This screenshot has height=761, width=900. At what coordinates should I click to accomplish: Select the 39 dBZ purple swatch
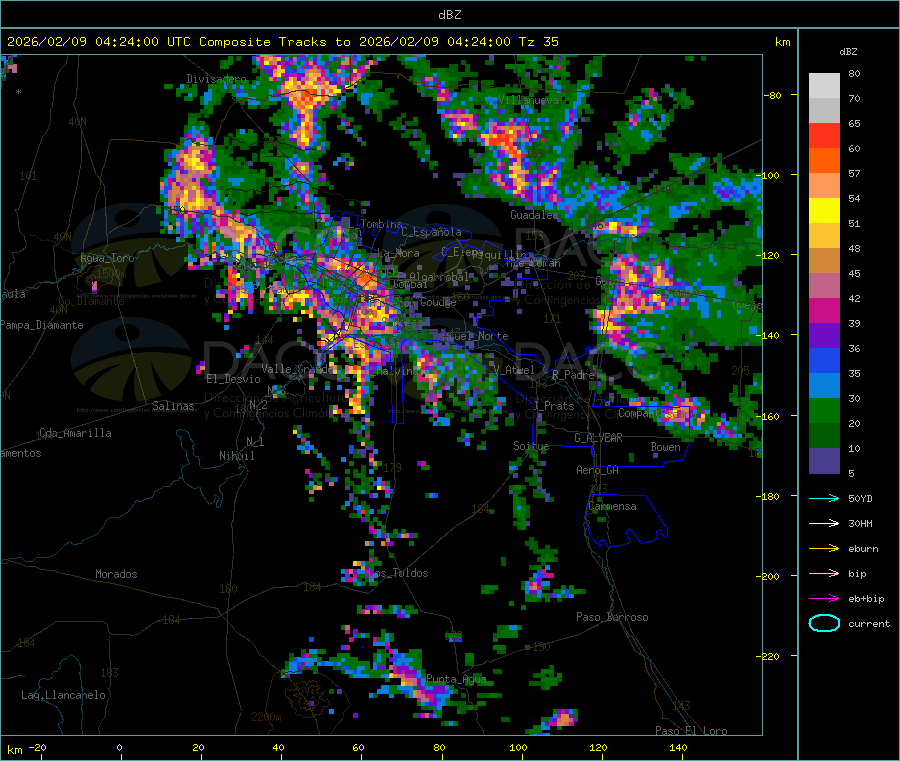[824, 336]
